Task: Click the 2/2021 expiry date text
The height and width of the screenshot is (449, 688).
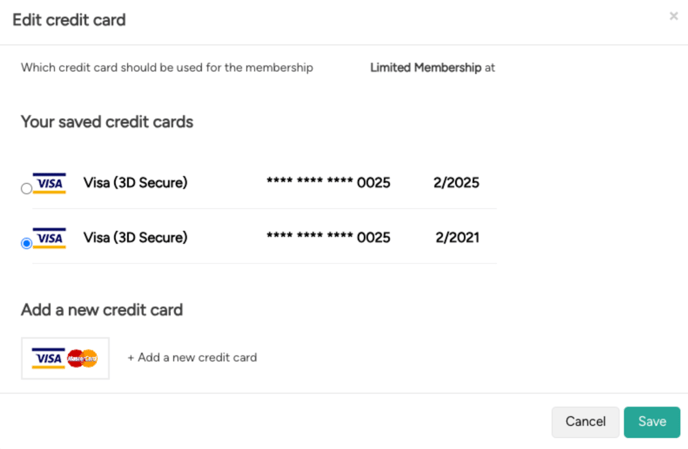Action: (x=457, y=237)
